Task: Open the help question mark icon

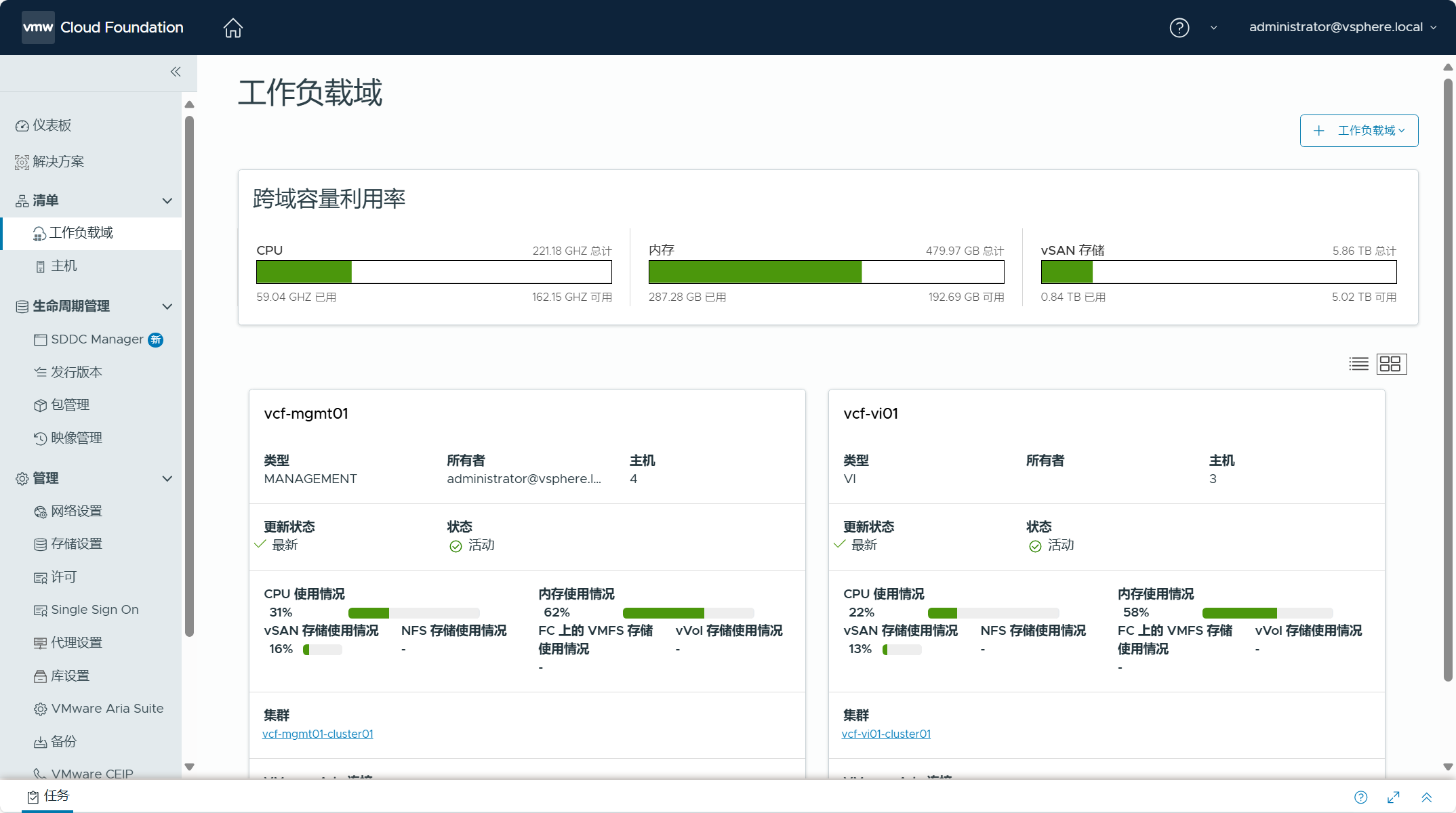Action: pyautogui.click(x=1179, y=28)
